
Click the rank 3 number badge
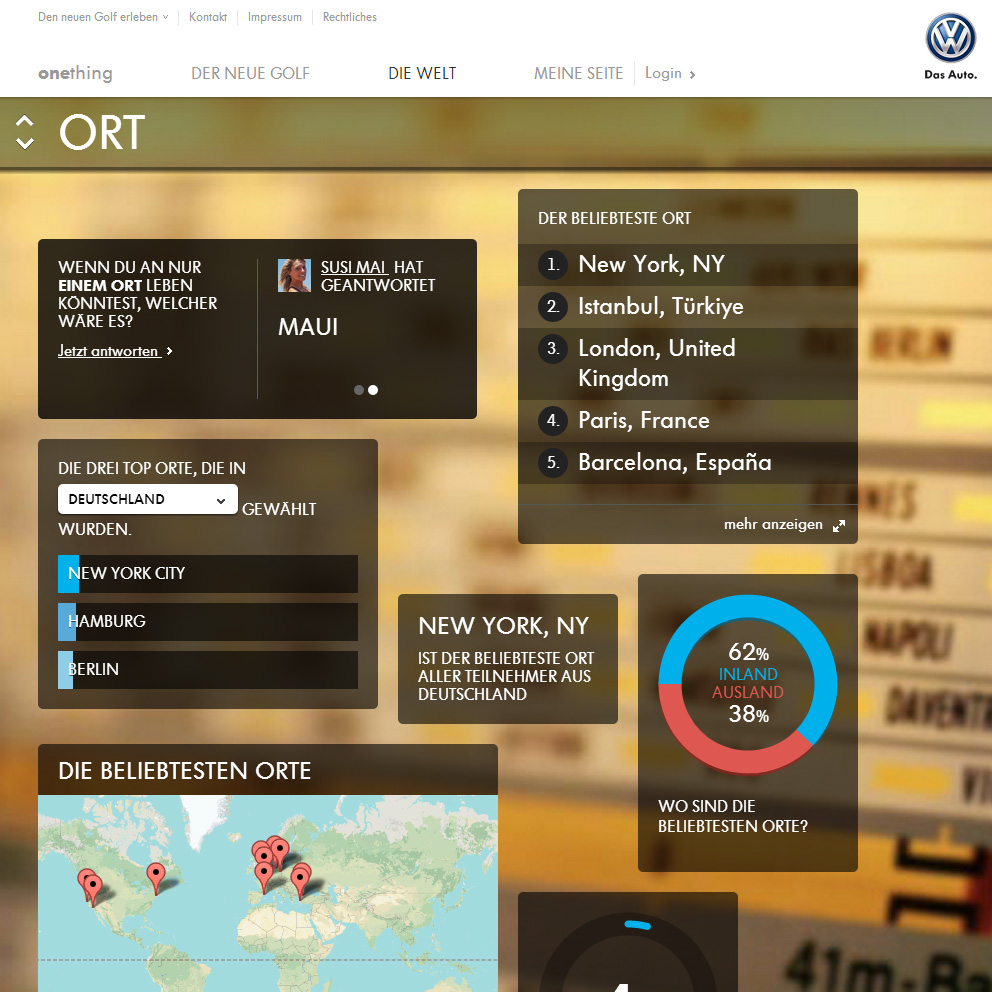pos(553,349)
